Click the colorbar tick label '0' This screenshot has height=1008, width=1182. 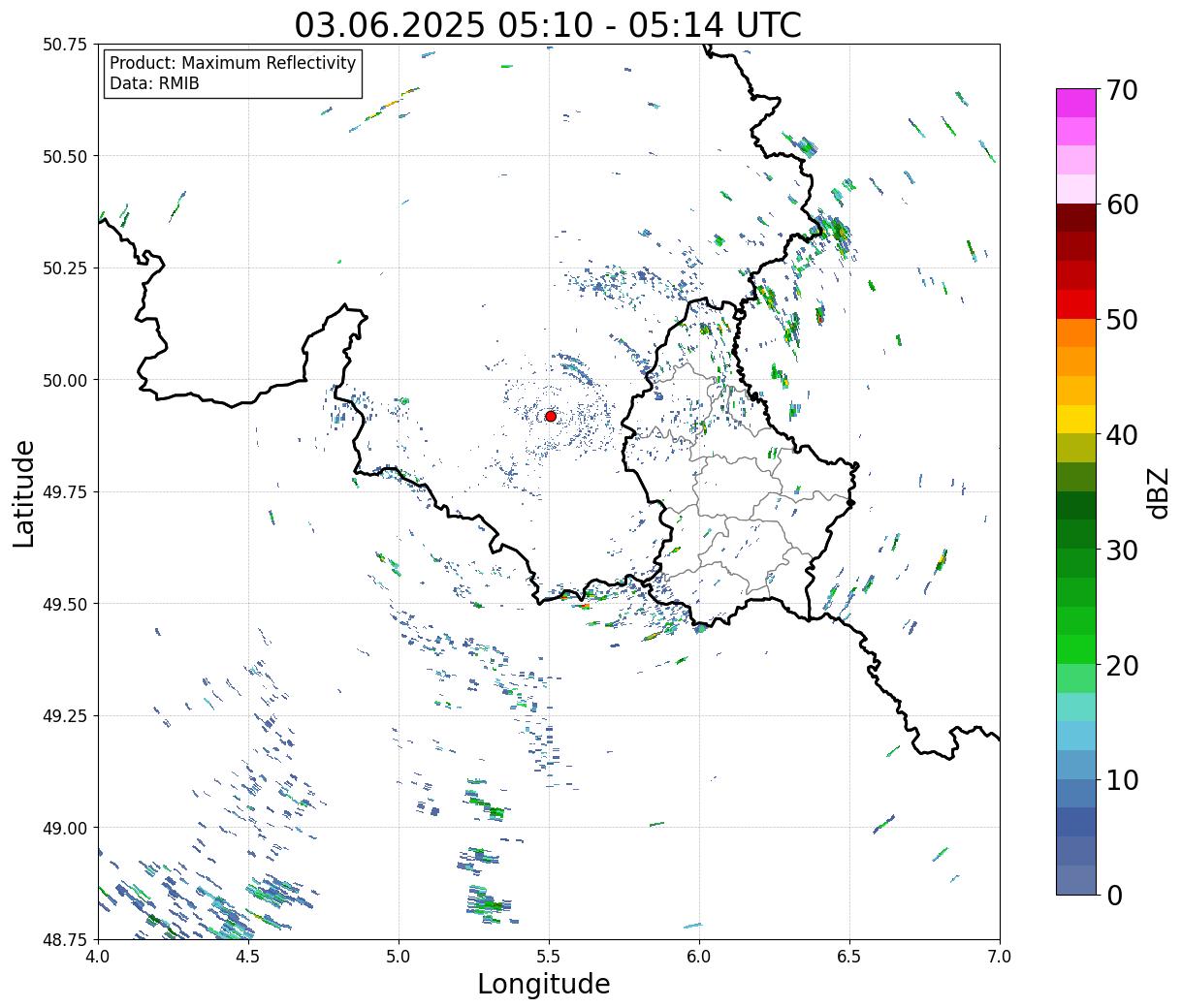(x=1114, y=896)
